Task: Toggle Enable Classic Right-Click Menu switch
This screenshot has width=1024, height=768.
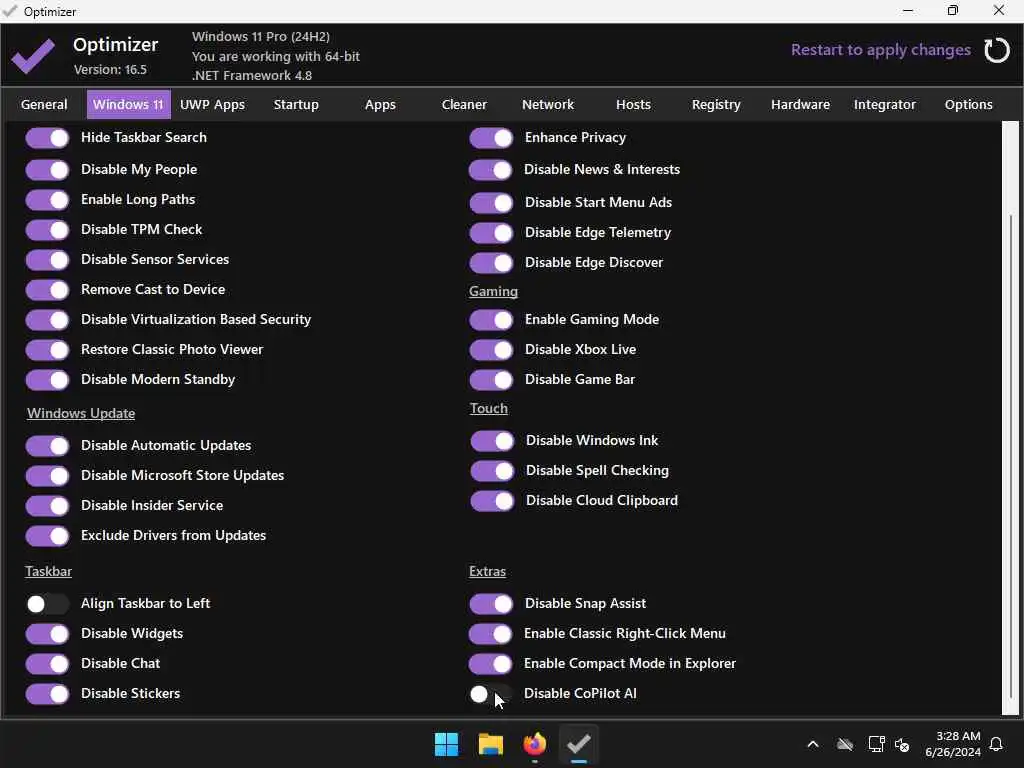Action: (491, 634)
